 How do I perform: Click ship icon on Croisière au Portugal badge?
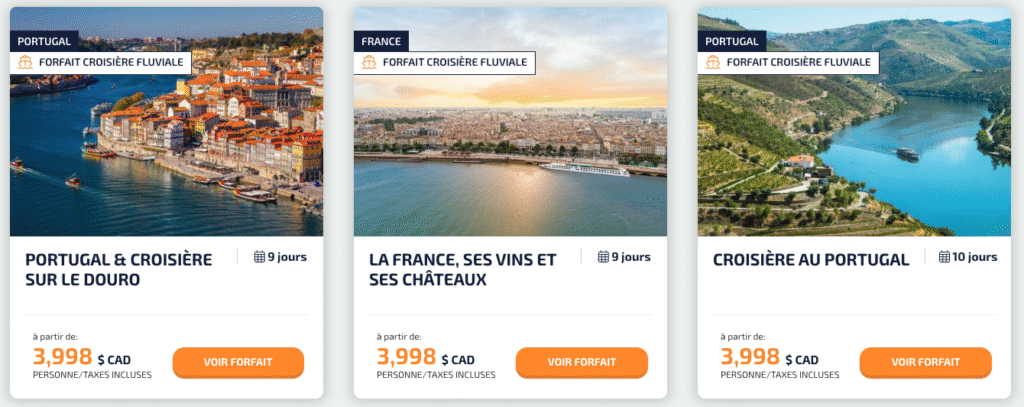pyautogui.click(x=715, y=62)
